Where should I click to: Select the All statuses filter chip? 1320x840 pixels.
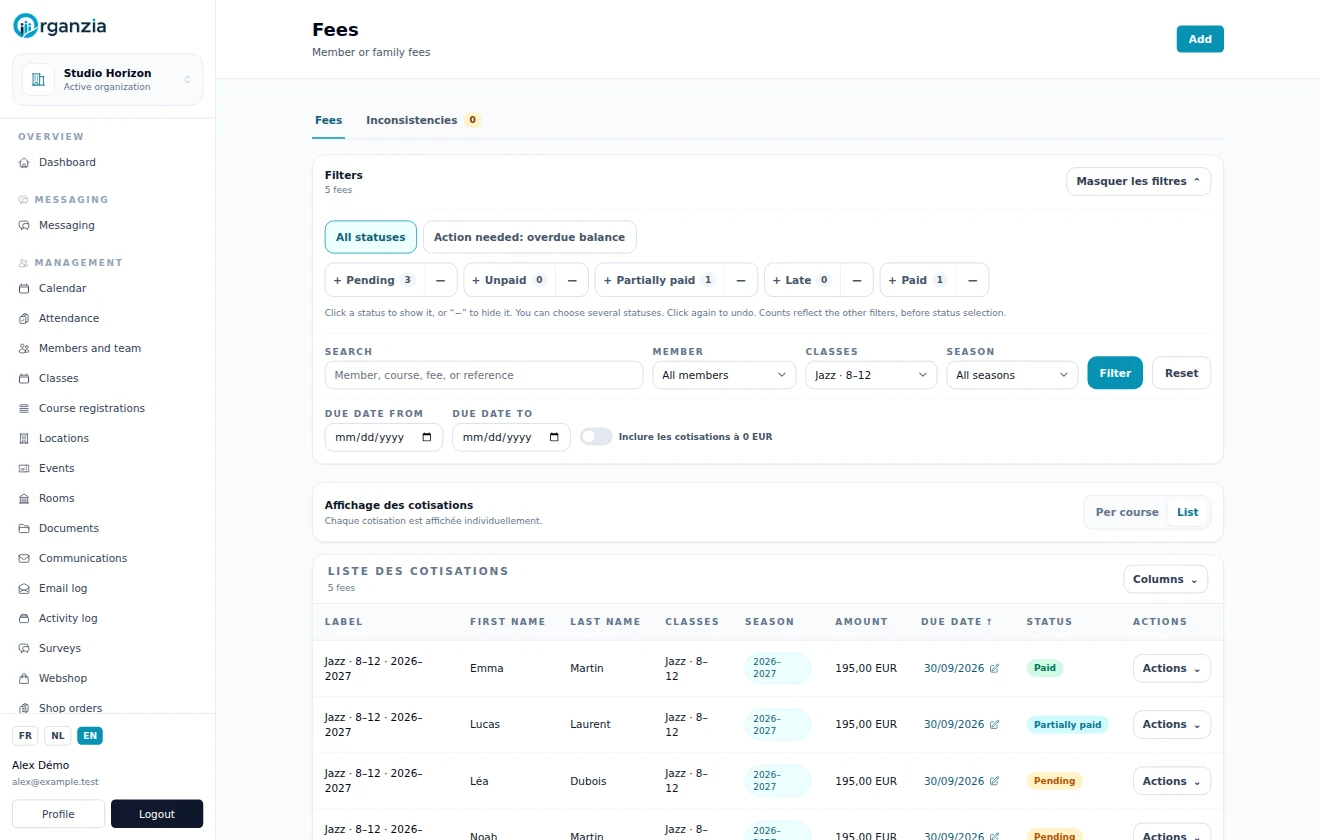[370, 237]
